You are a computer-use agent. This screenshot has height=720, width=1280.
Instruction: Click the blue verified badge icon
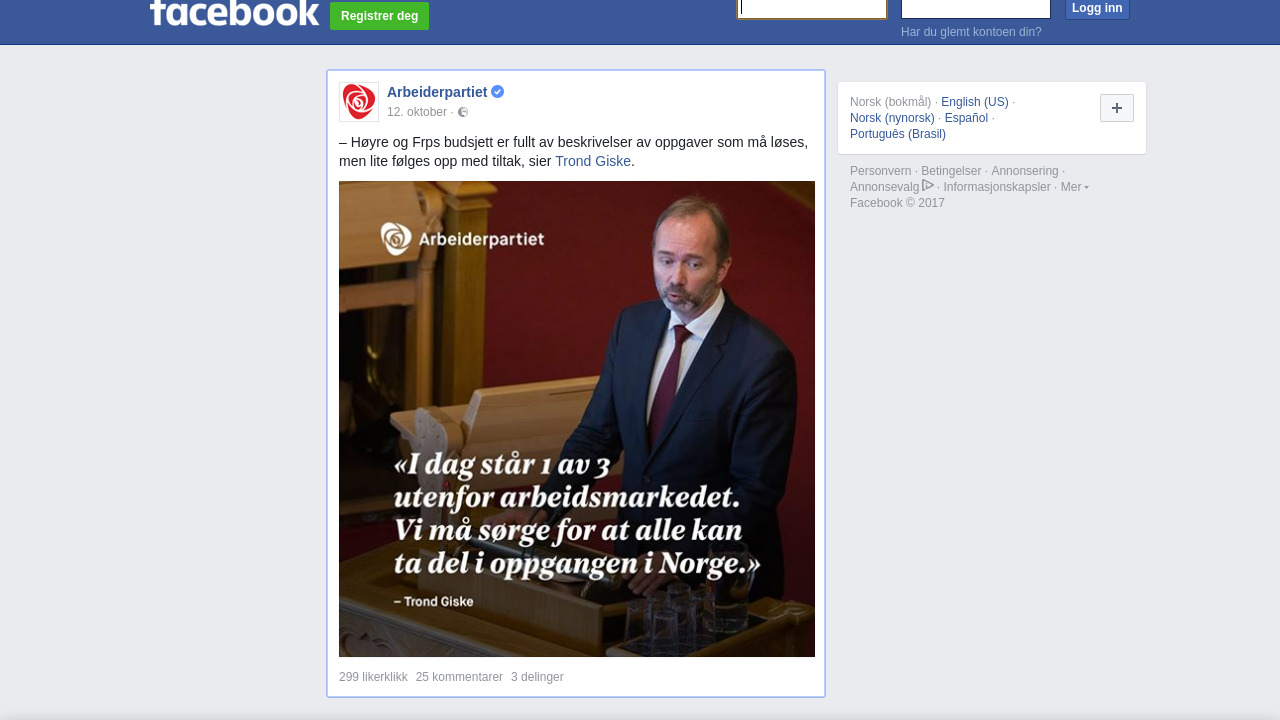[x=498, y=92]
